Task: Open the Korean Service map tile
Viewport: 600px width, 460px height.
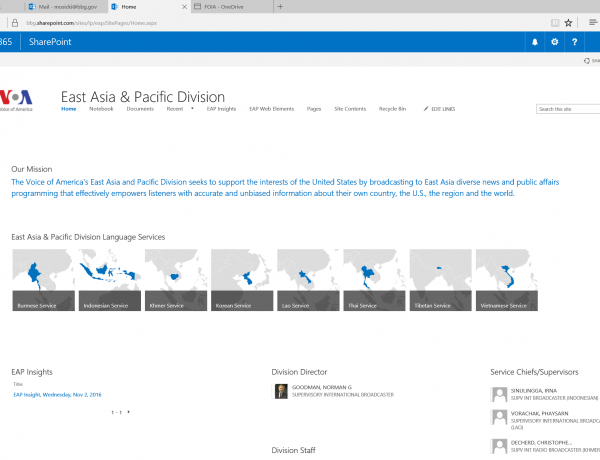Action: [242, 280]
